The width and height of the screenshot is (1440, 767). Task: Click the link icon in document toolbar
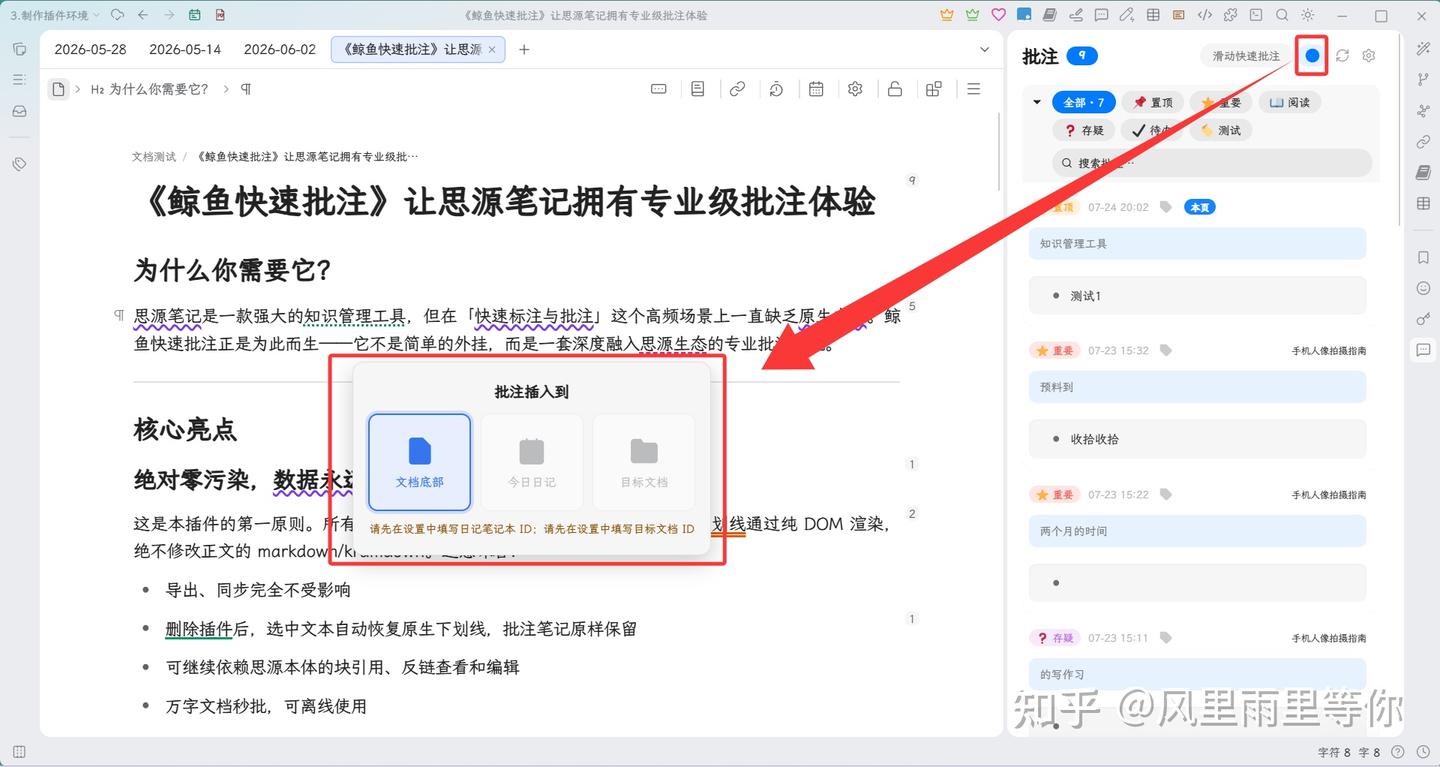(737, 89)
